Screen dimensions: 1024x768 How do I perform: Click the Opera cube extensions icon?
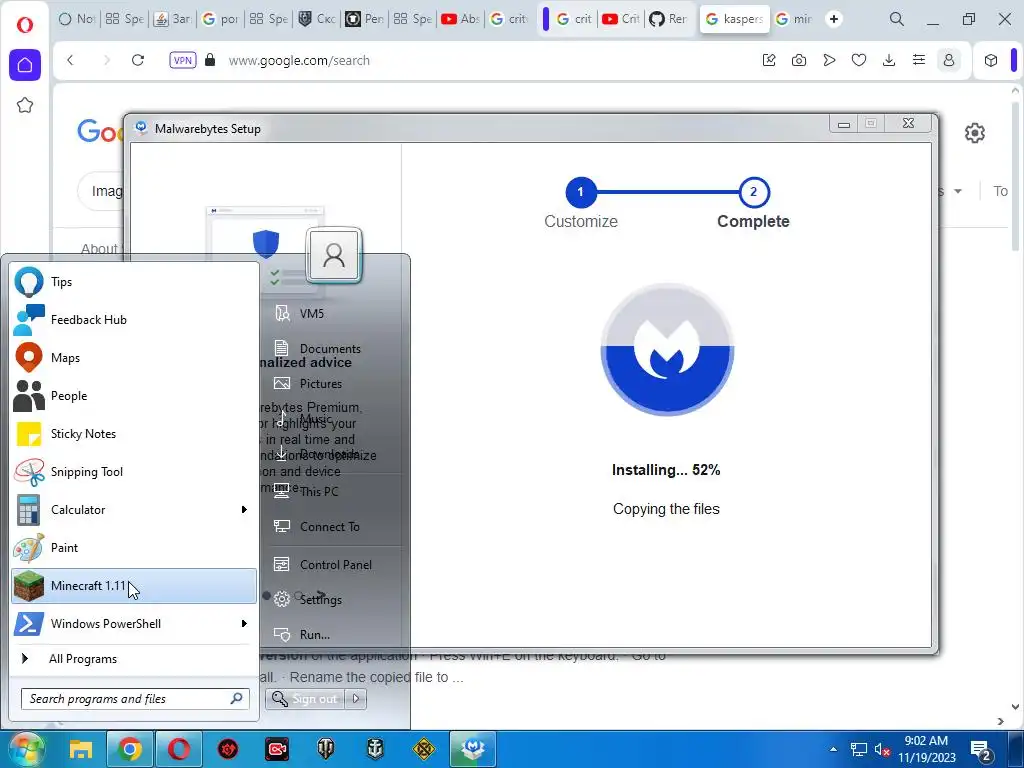(991, 60)
